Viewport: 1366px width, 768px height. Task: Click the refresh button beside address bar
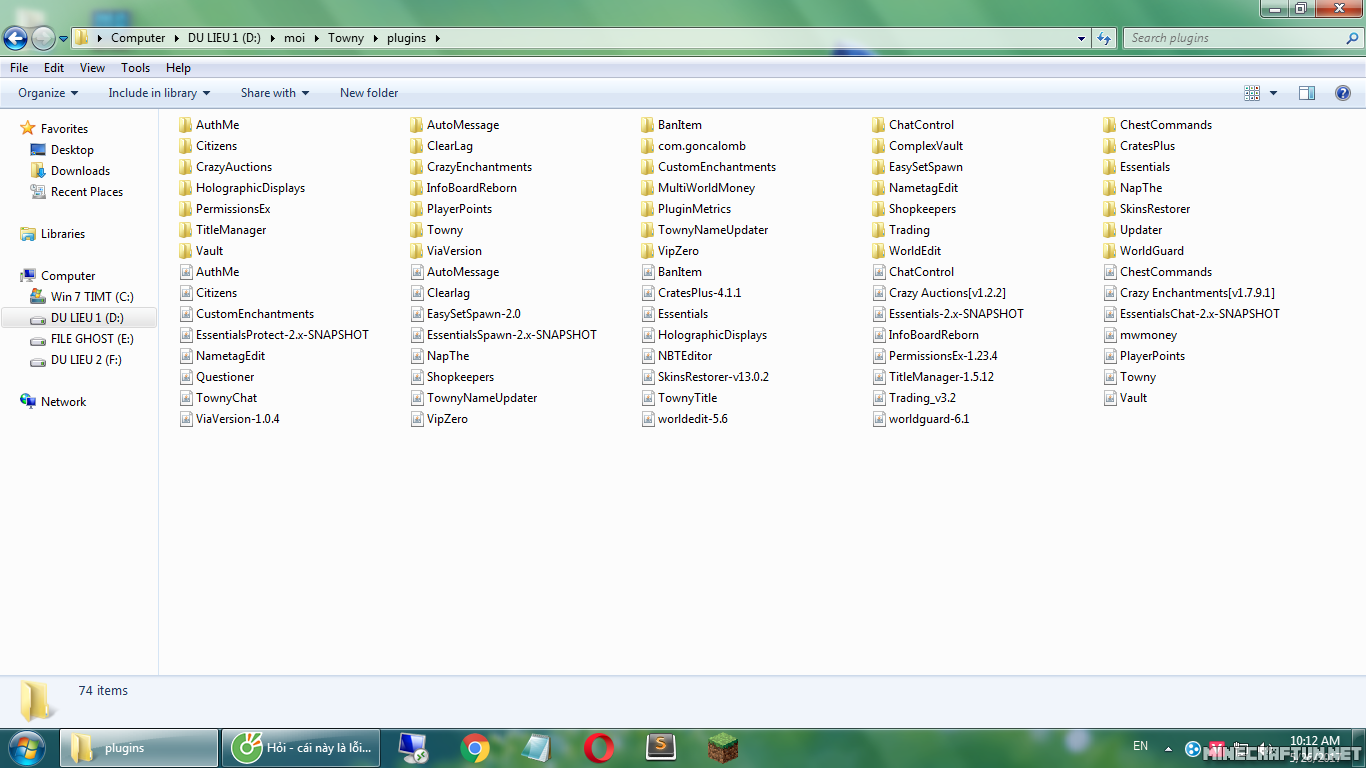point(1104,38)
